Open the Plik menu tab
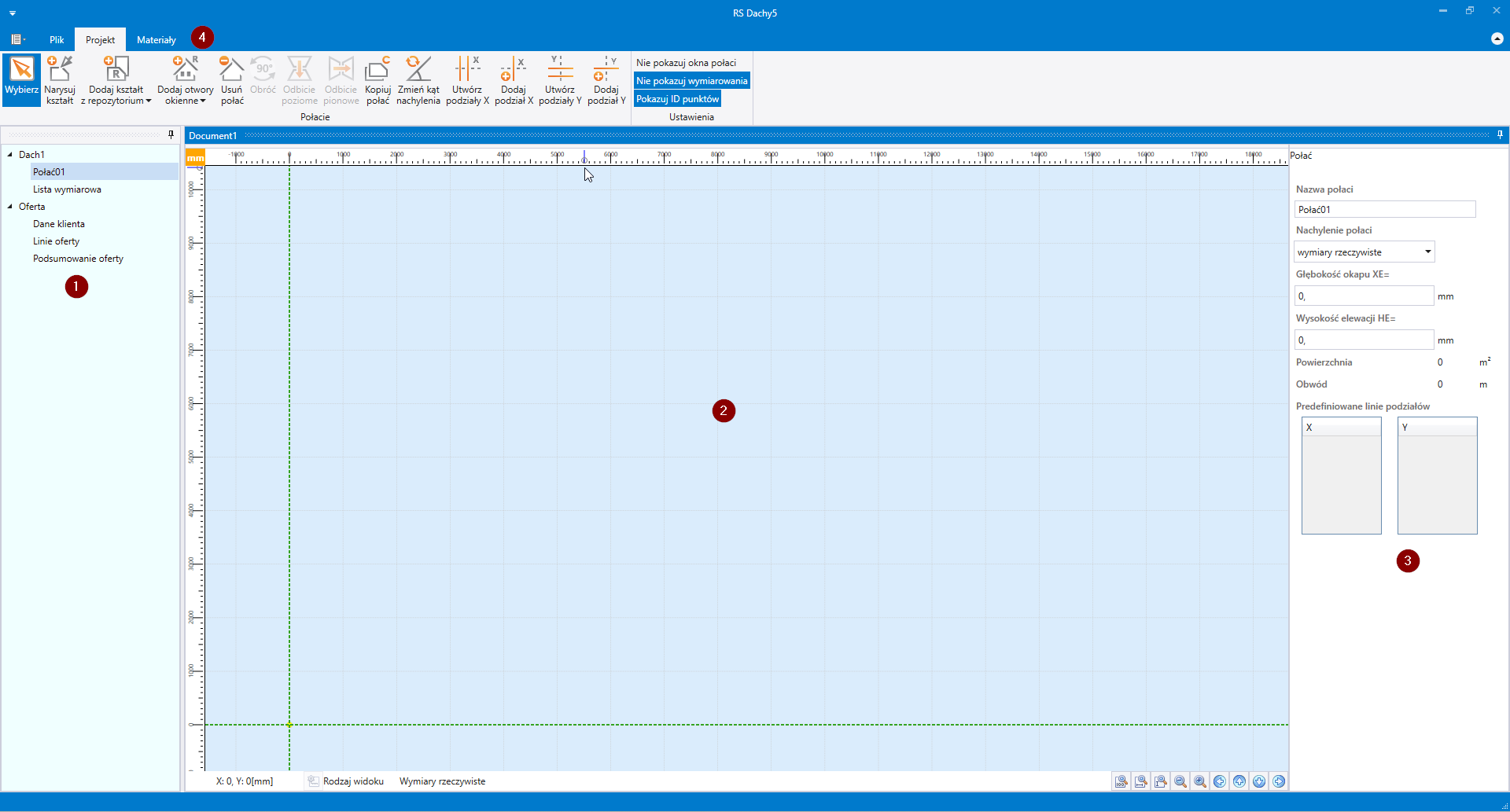 pos(57,40)
